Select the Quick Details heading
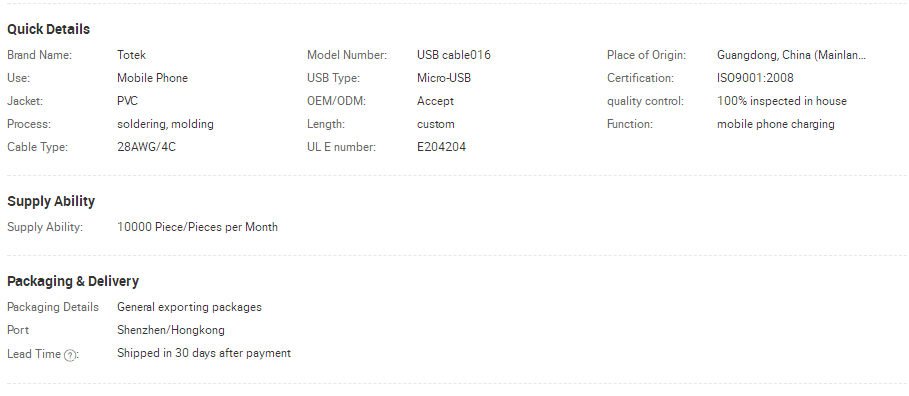 pos(49,30)
